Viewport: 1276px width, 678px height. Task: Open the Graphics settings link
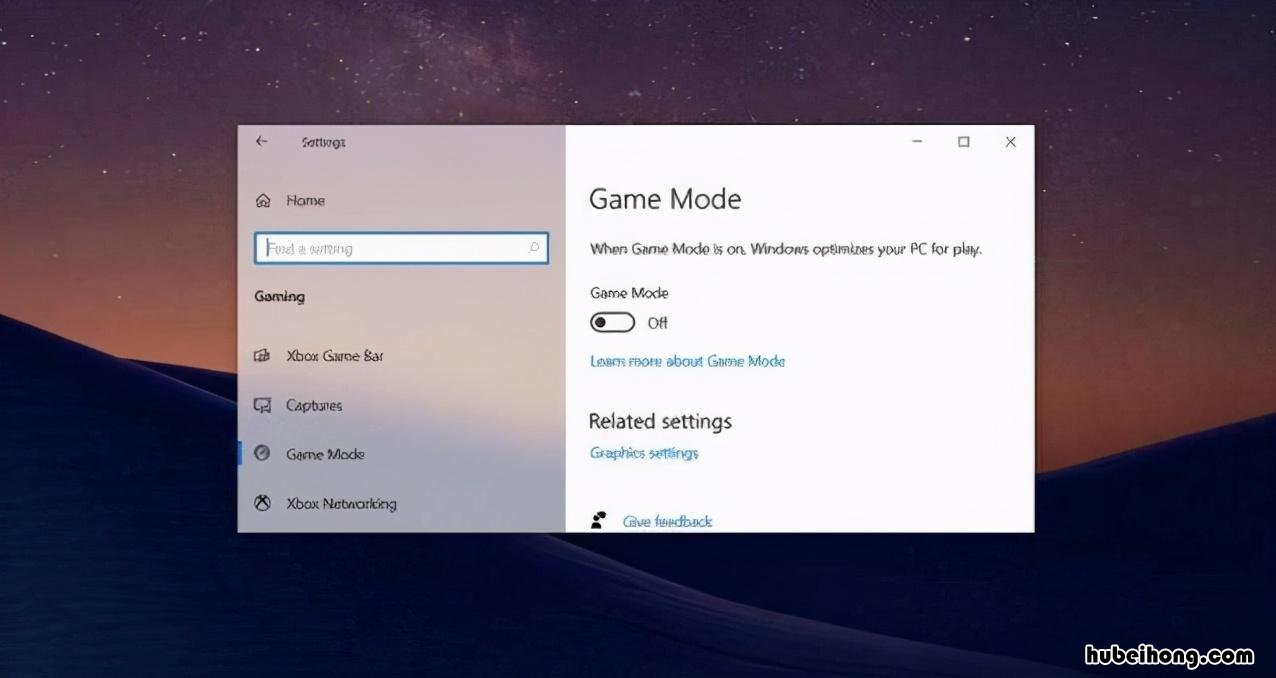(x=644, y=453)
